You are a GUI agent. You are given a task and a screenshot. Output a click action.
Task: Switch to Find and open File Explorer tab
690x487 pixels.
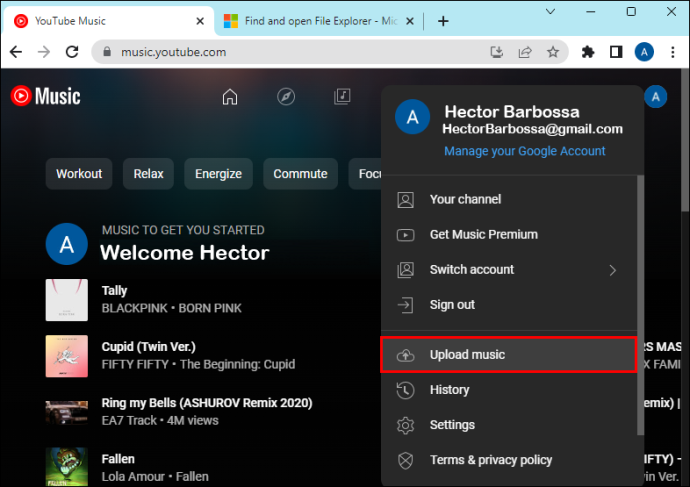[319, 21]
